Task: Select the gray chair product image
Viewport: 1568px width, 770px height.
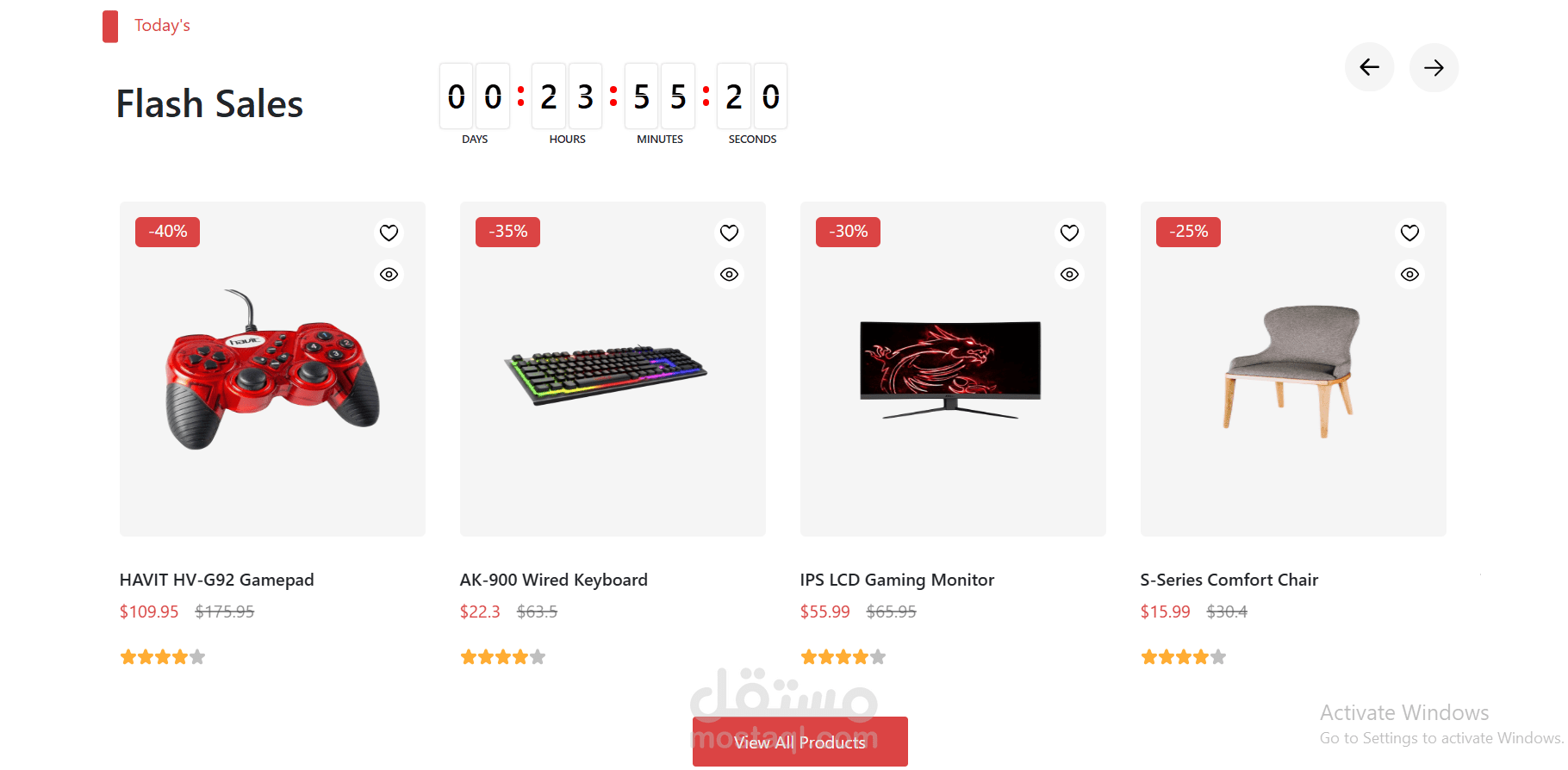Action: tap(1291, 370)
